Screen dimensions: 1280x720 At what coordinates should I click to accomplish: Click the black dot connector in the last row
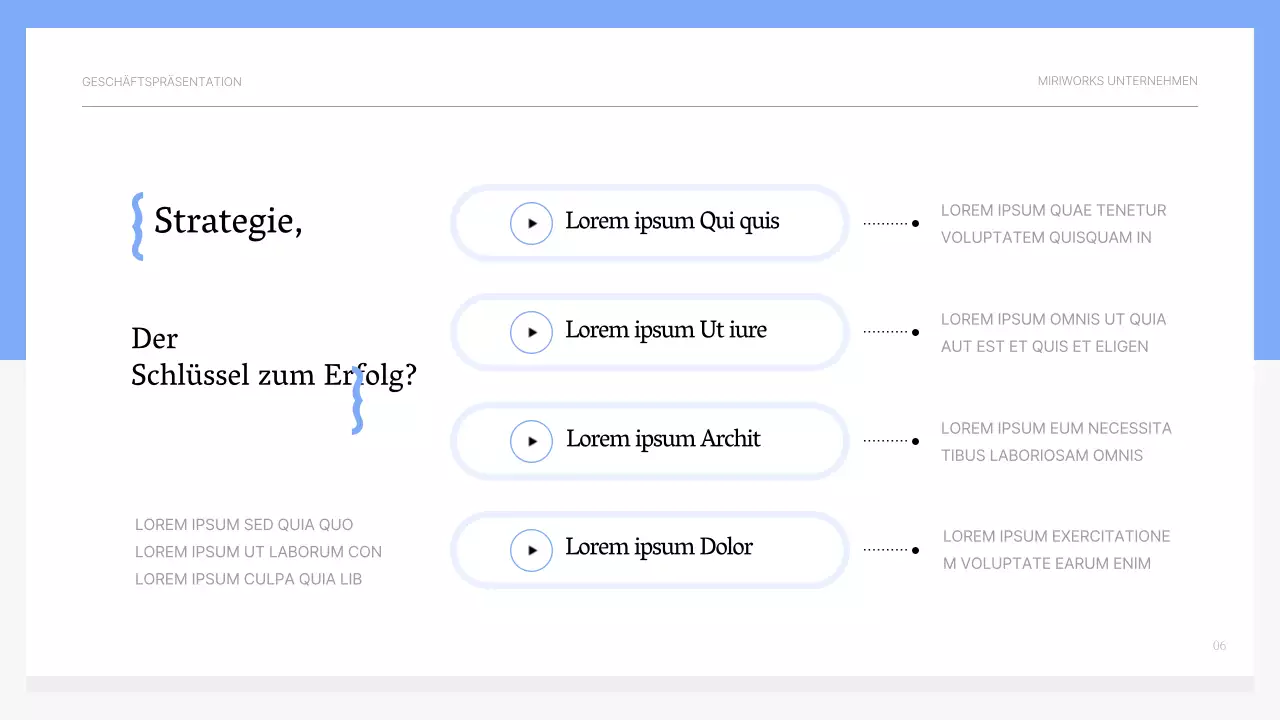point(915,550)
